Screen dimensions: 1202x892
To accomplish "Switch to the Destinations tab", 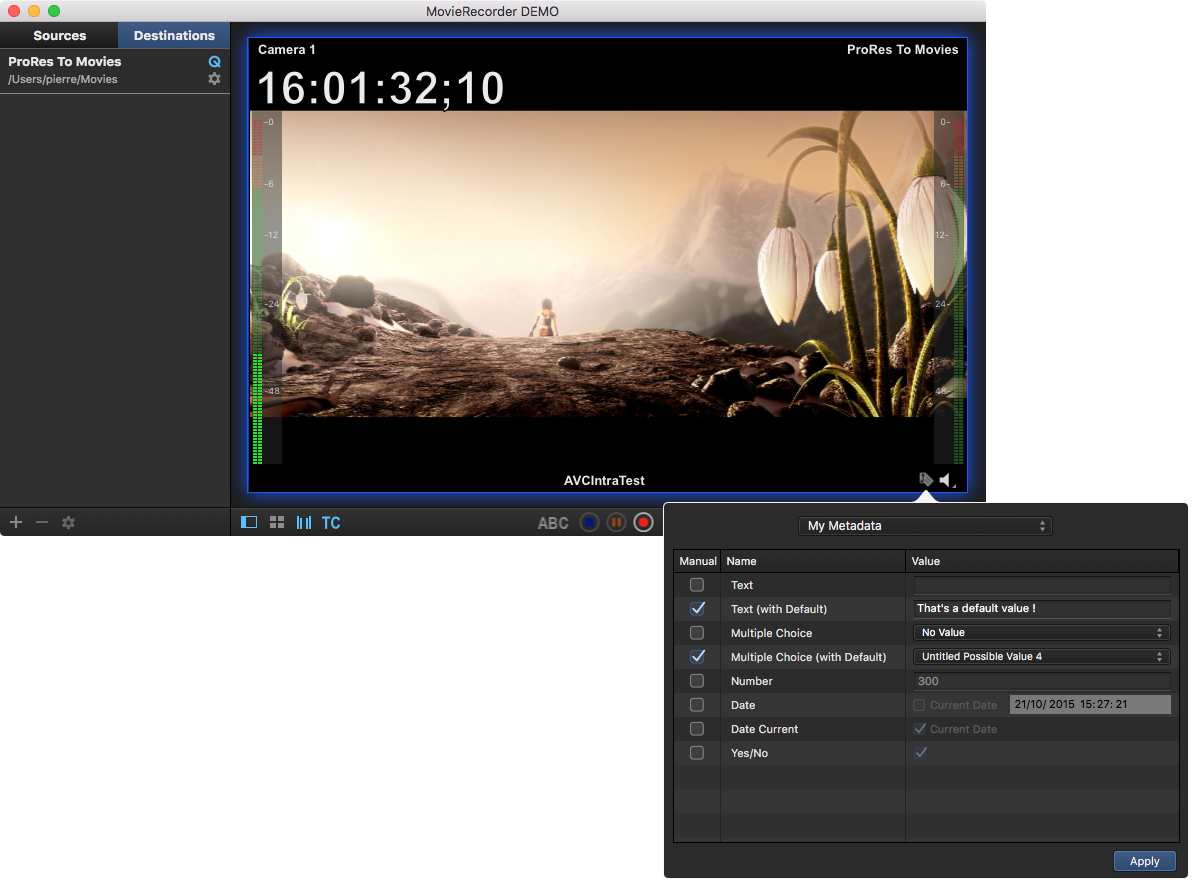I will pyautogui.click(x=174, y=35).
